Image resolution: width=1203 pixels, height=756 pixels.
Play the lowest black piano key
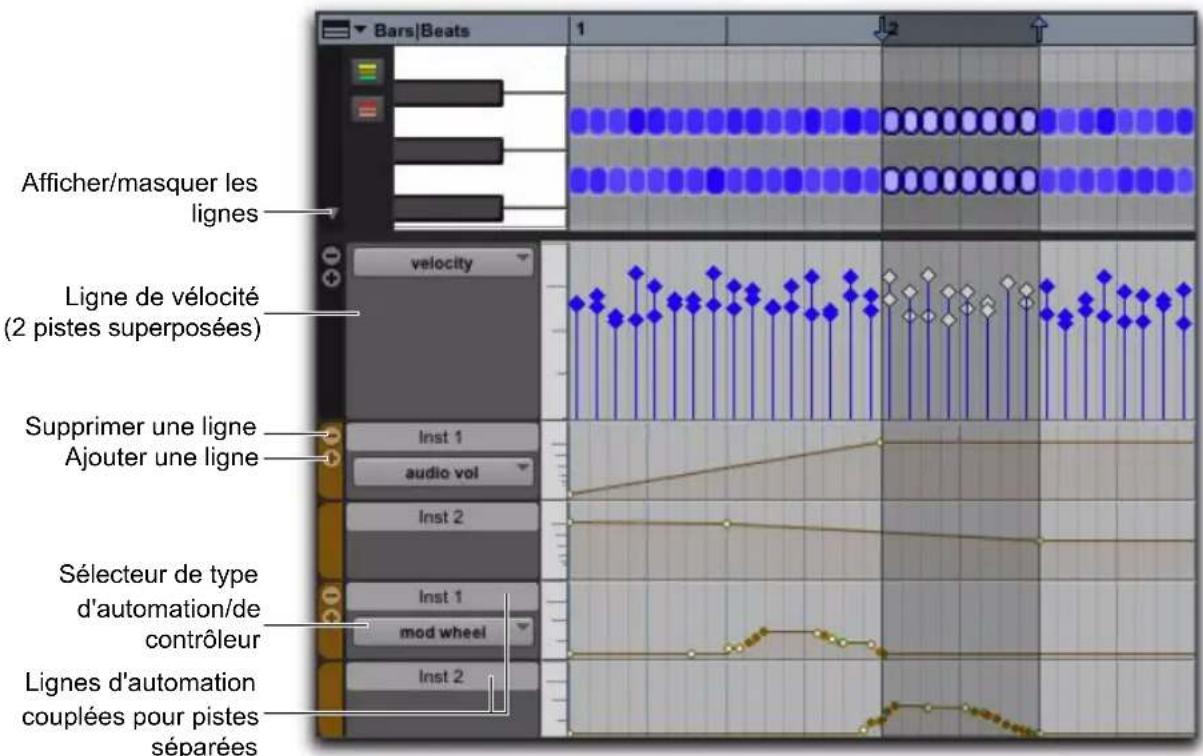click(448, 208)
